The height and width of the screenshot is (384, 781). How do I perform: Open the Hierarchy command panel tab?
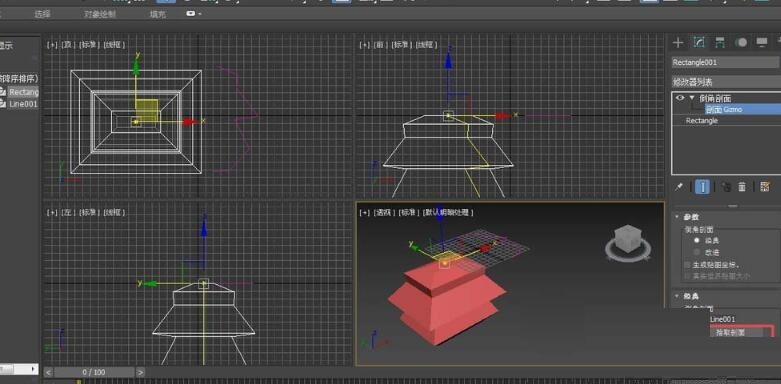pos(720,43)
